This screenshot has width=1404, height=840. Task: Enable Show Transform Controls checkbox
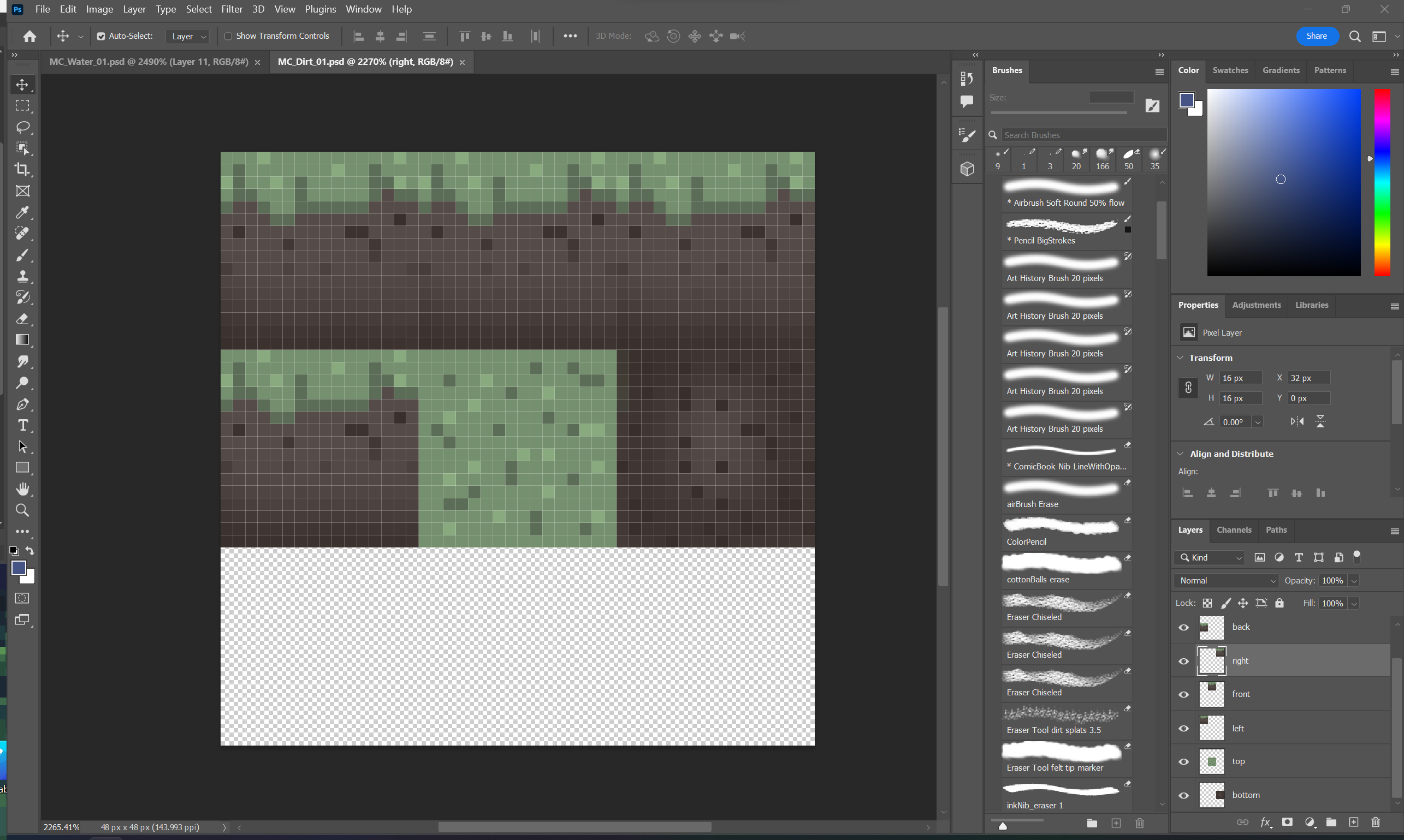coord(228,36)
